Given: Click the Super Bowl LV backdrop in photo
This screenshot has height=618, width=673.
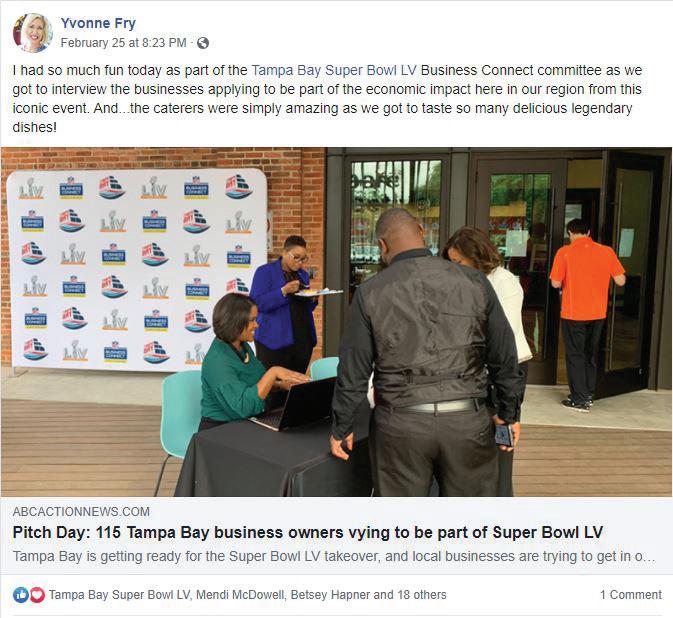Looking at the screenshot, I should pos(136,270).
